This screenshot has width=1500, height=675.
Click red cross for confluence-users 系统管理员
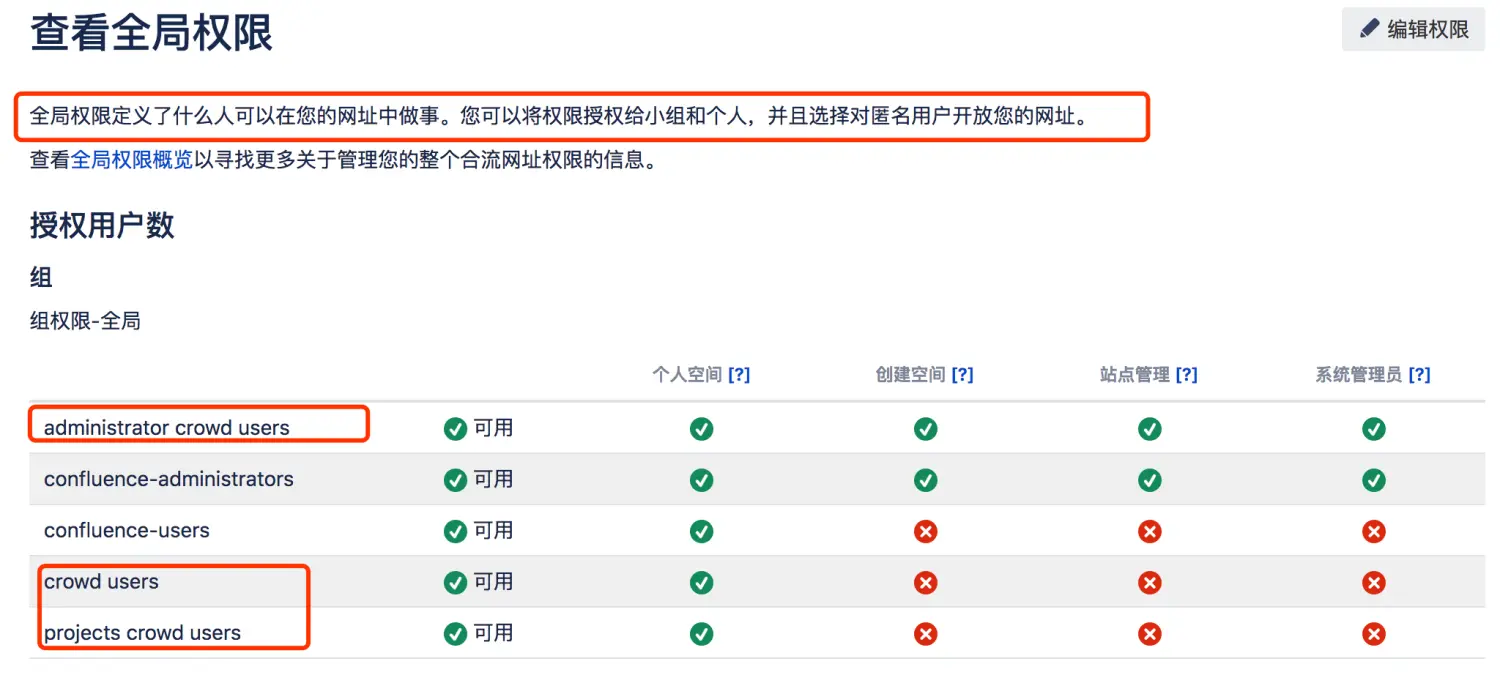tap(1374, 531)
